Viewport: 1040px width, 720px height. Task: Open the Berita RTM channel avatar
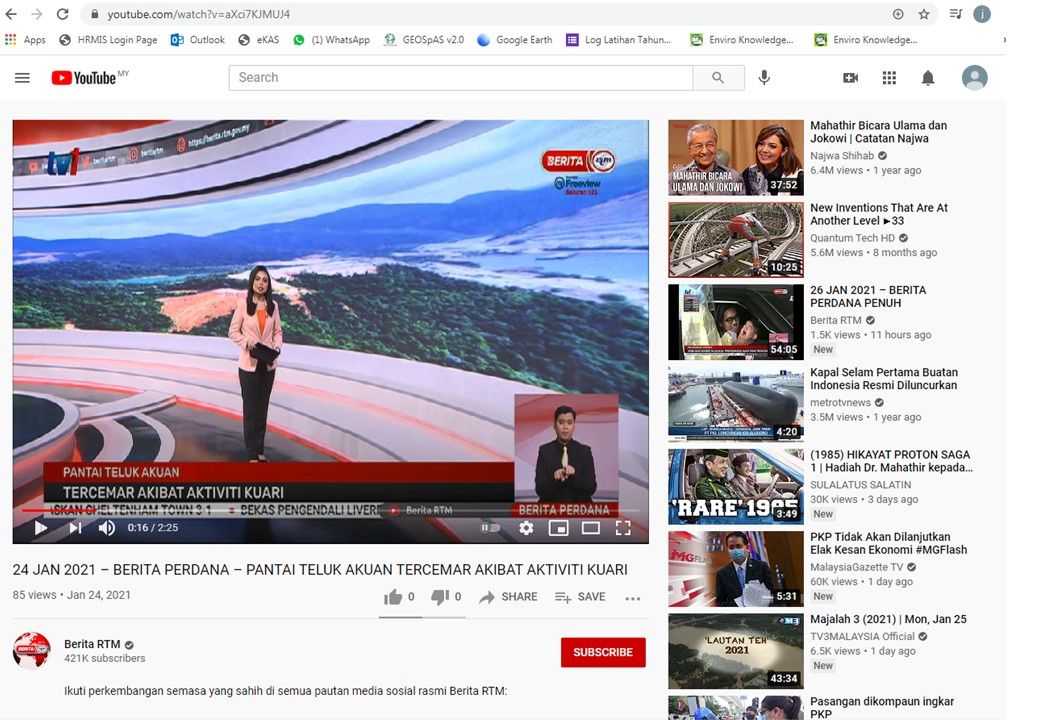coord(32,650)
